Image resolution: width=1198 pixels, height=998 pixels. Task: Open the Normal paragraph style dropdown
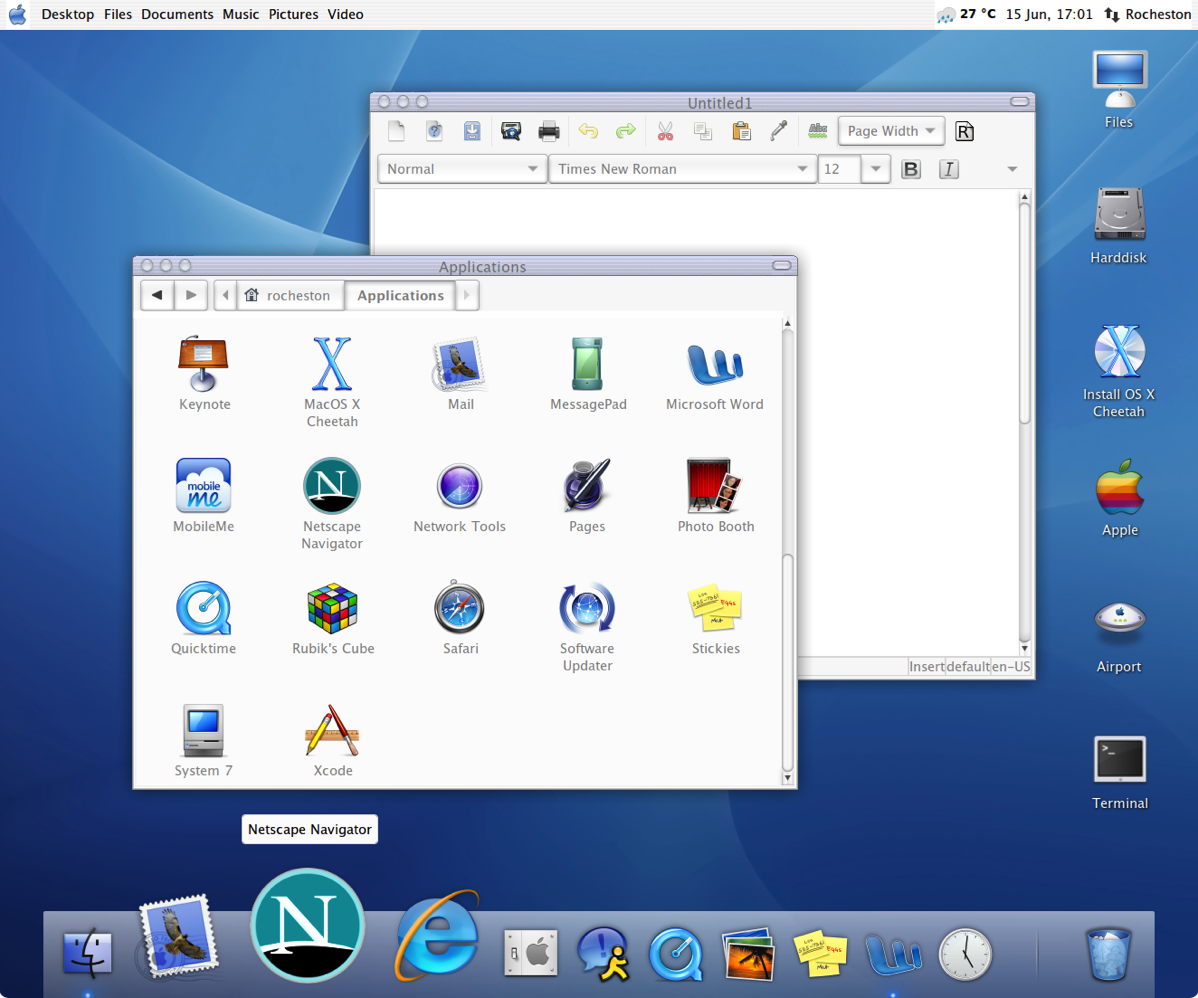pyautogui.click(x=462, y=169)
